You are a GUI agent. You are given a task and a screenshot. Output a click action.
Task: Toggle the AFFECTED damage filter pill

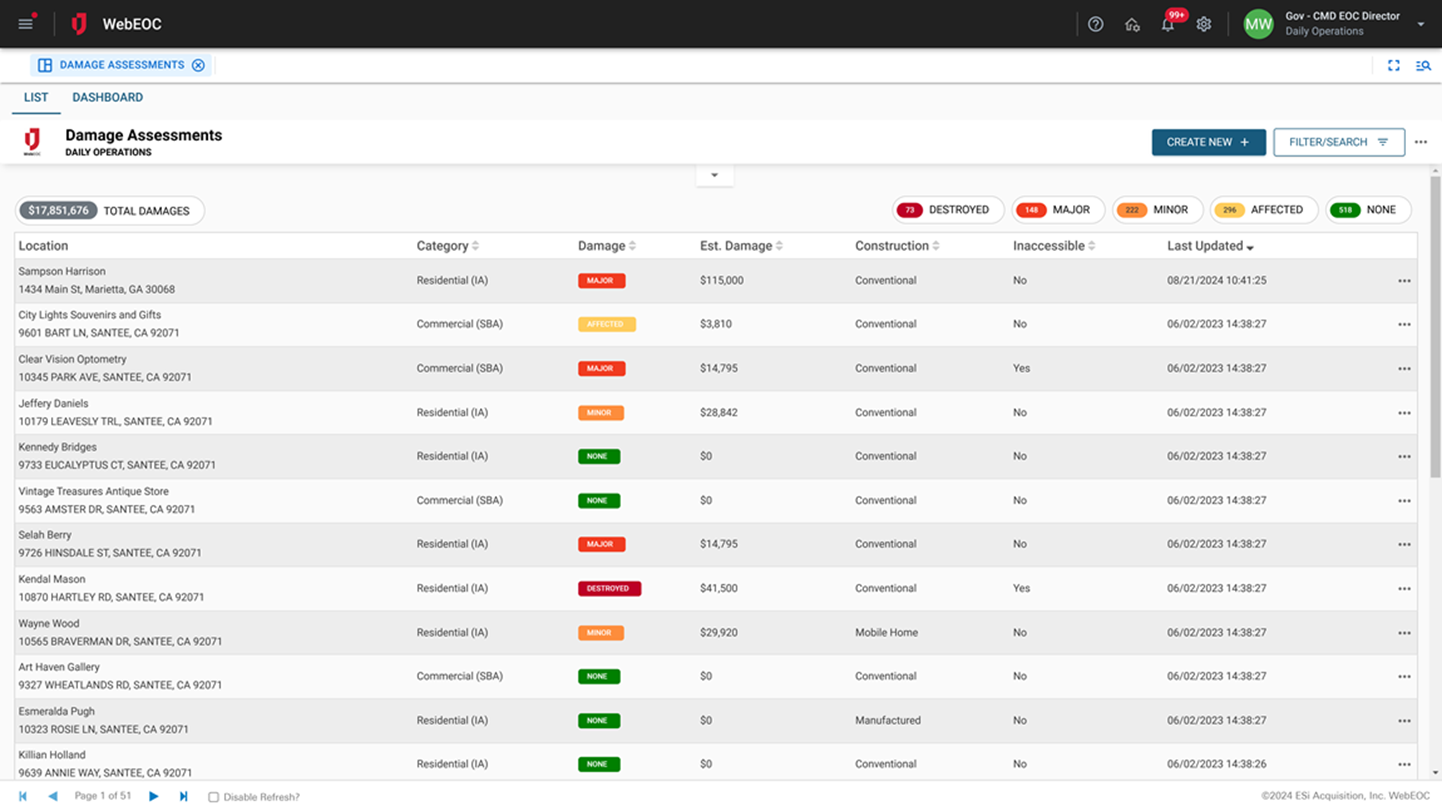[x=1264, y=210]
